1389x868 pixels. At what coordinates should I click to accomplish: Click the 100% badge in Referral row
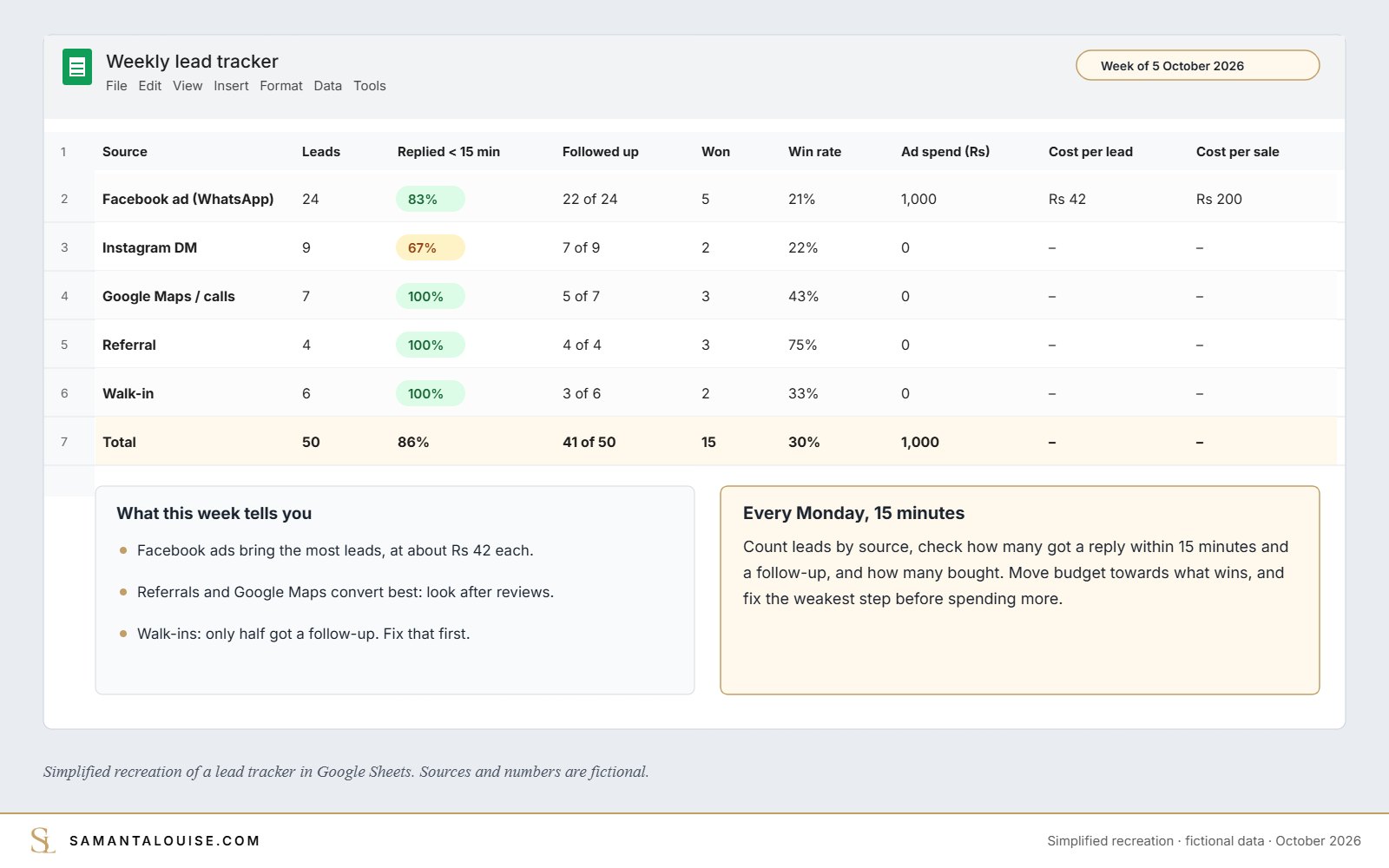[431, 345]
